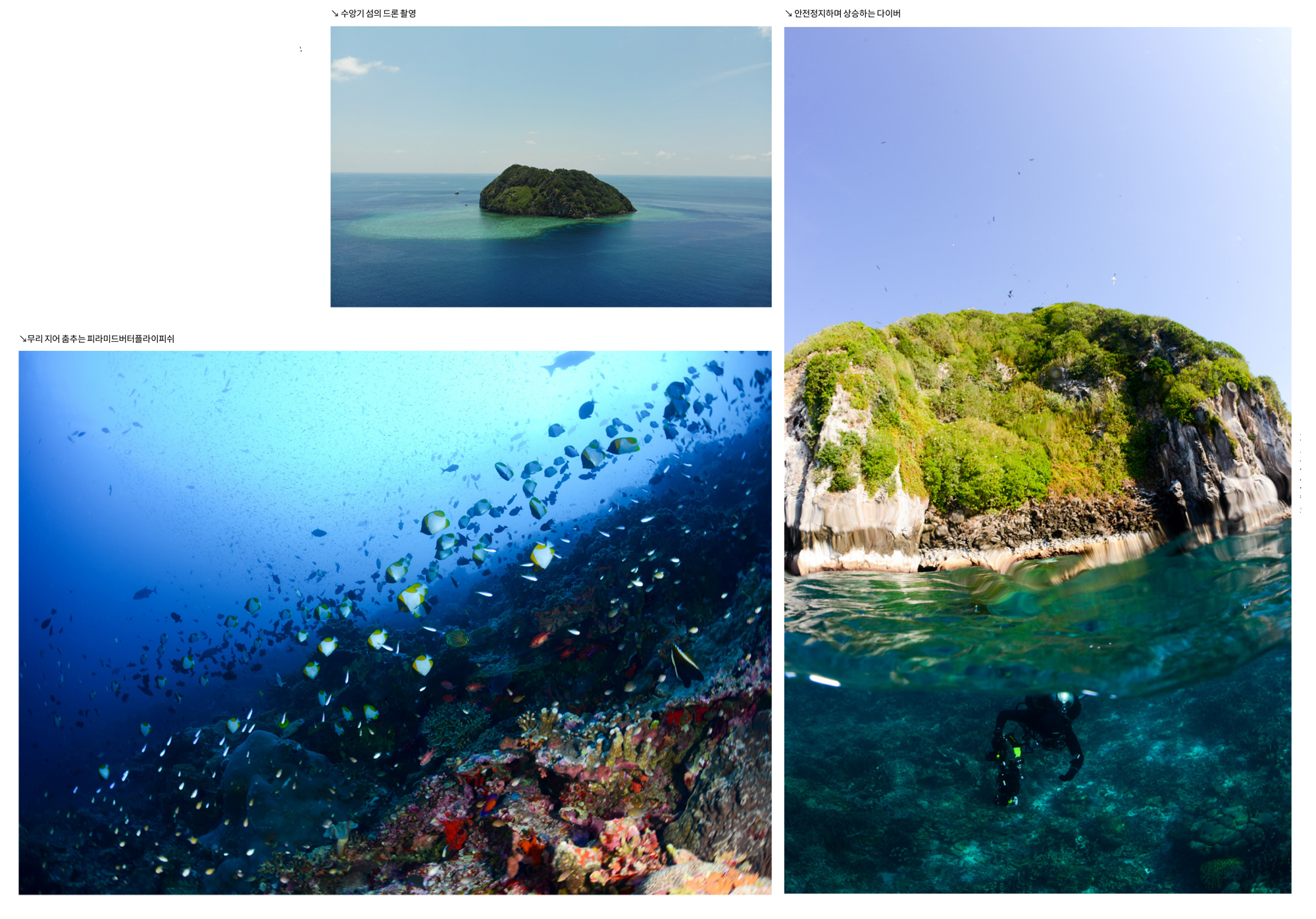Click the arrow before the drone photo caption
The height and width of the screenshot is (919, 1316).
pos(335,14)
